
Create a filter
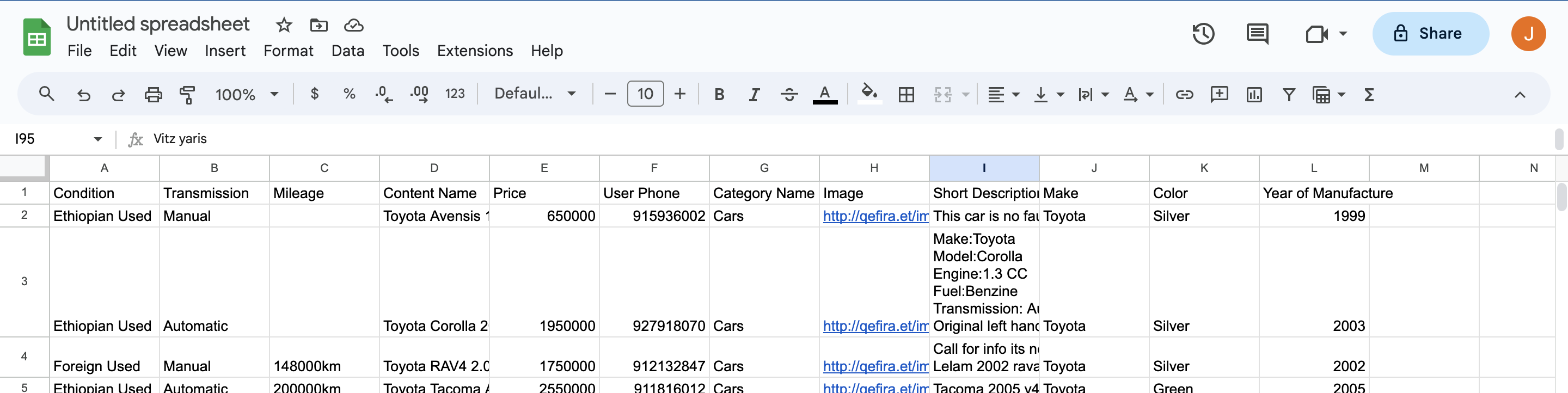(x=1289, y=94)
